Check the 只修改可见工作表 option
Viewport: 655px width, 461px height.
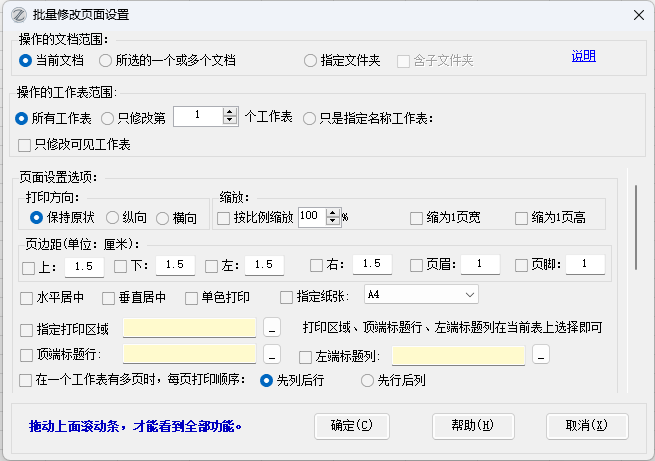[27, 145]
